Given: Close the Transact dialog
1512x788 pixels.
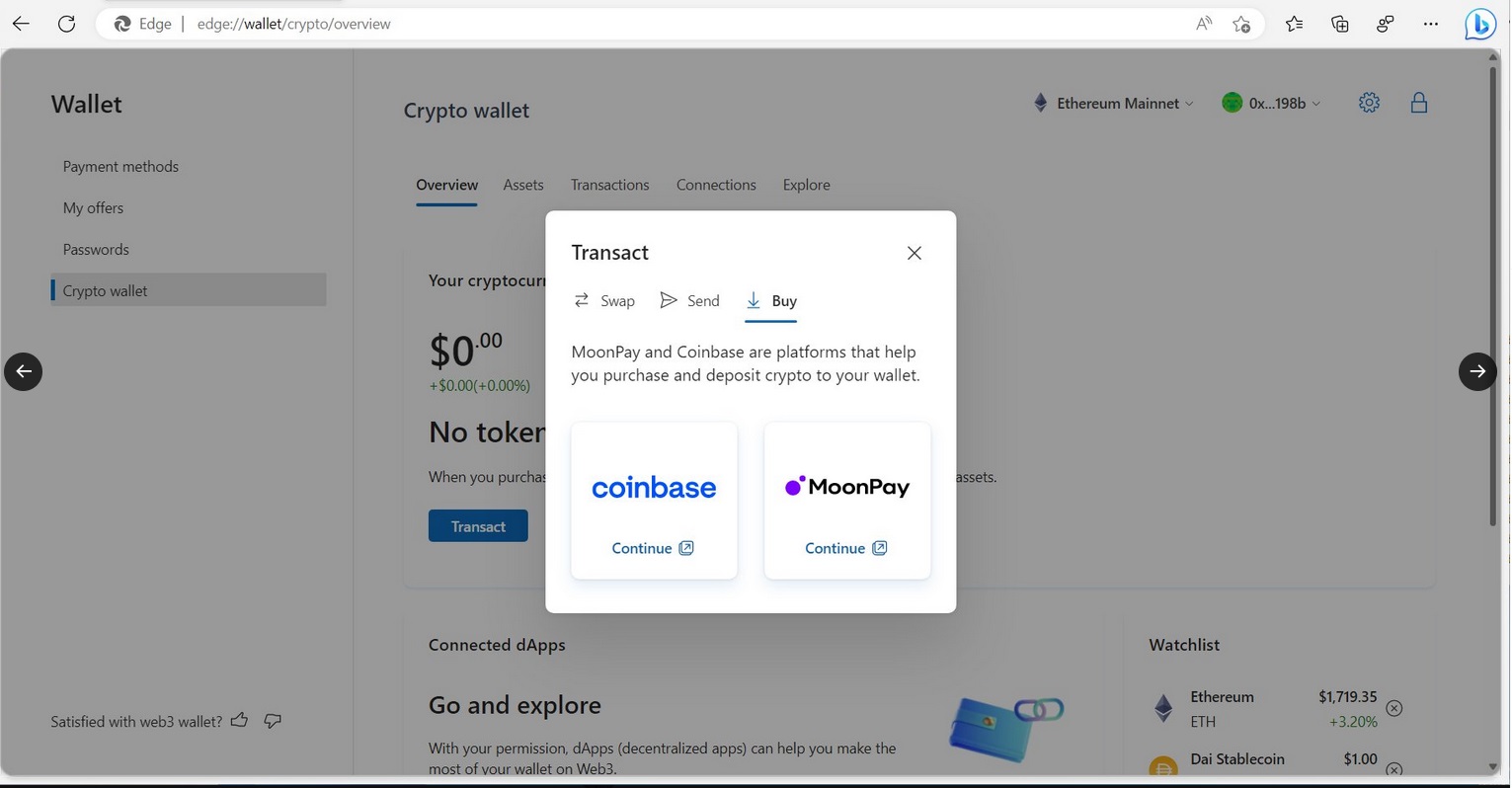Looking at the screenshot, I should (x=915, y=253).
